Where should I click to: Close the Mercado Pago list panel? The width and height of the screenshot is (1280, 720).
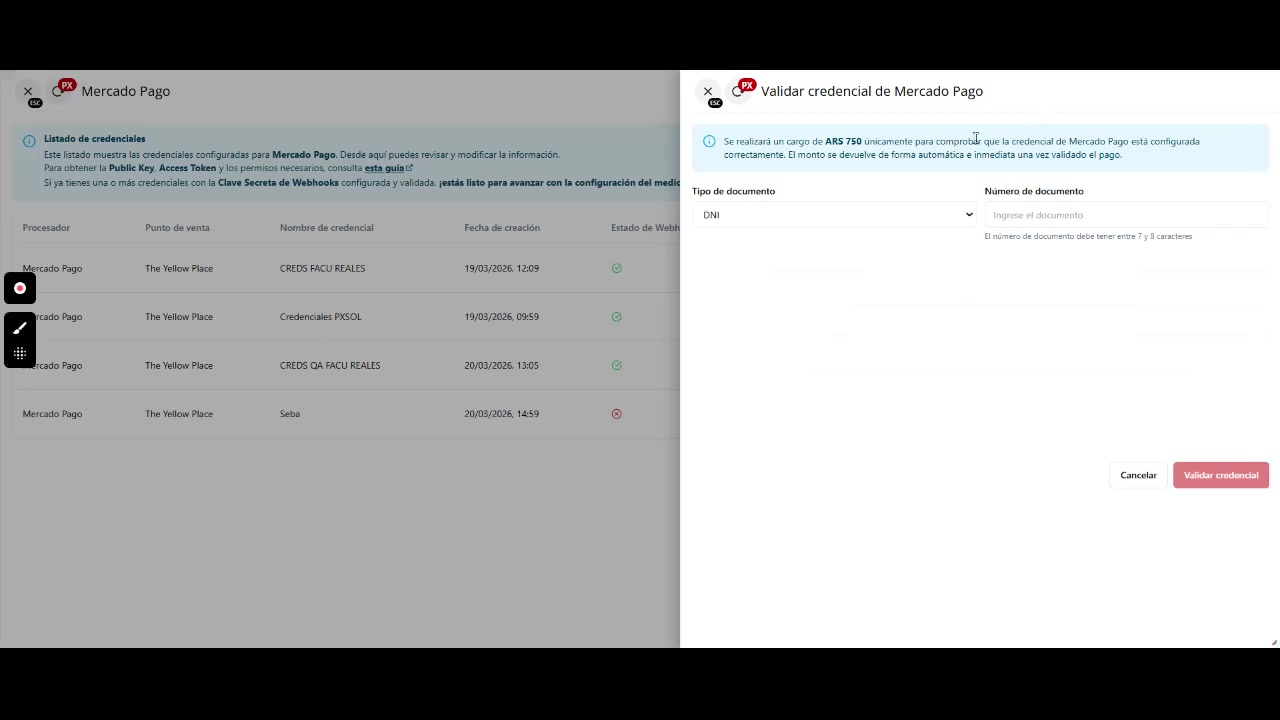pyautogui.click(x=28, y=91)
